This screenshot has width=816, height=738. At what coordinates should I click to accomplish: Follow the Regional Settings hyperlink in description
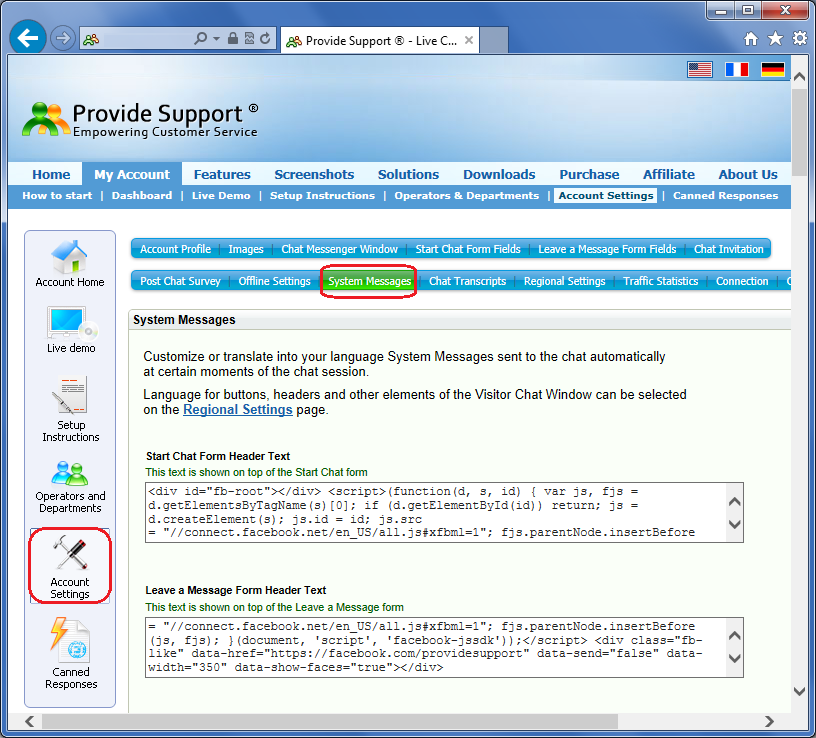(237, 410)
